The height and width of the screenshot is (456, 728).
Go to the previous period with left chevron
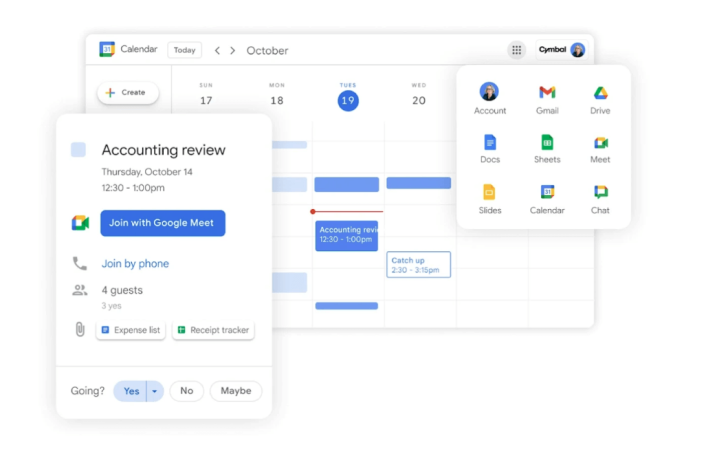click(x=217, y=50)
